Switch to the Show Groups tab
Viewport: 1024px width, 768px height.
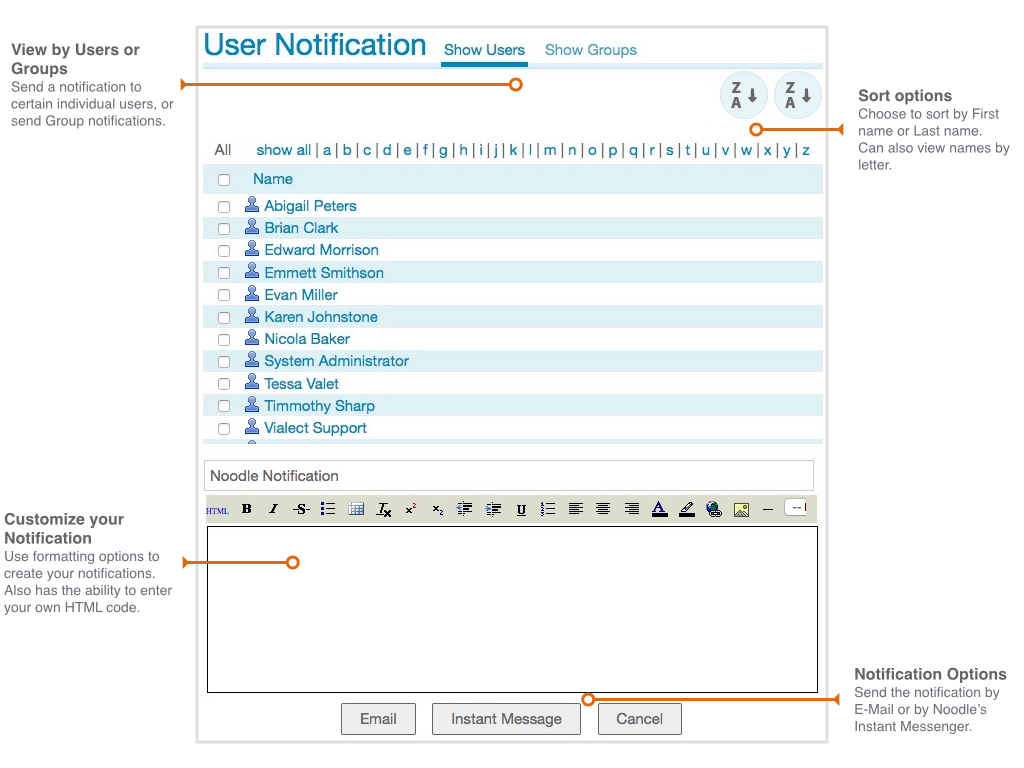[590, 50]
